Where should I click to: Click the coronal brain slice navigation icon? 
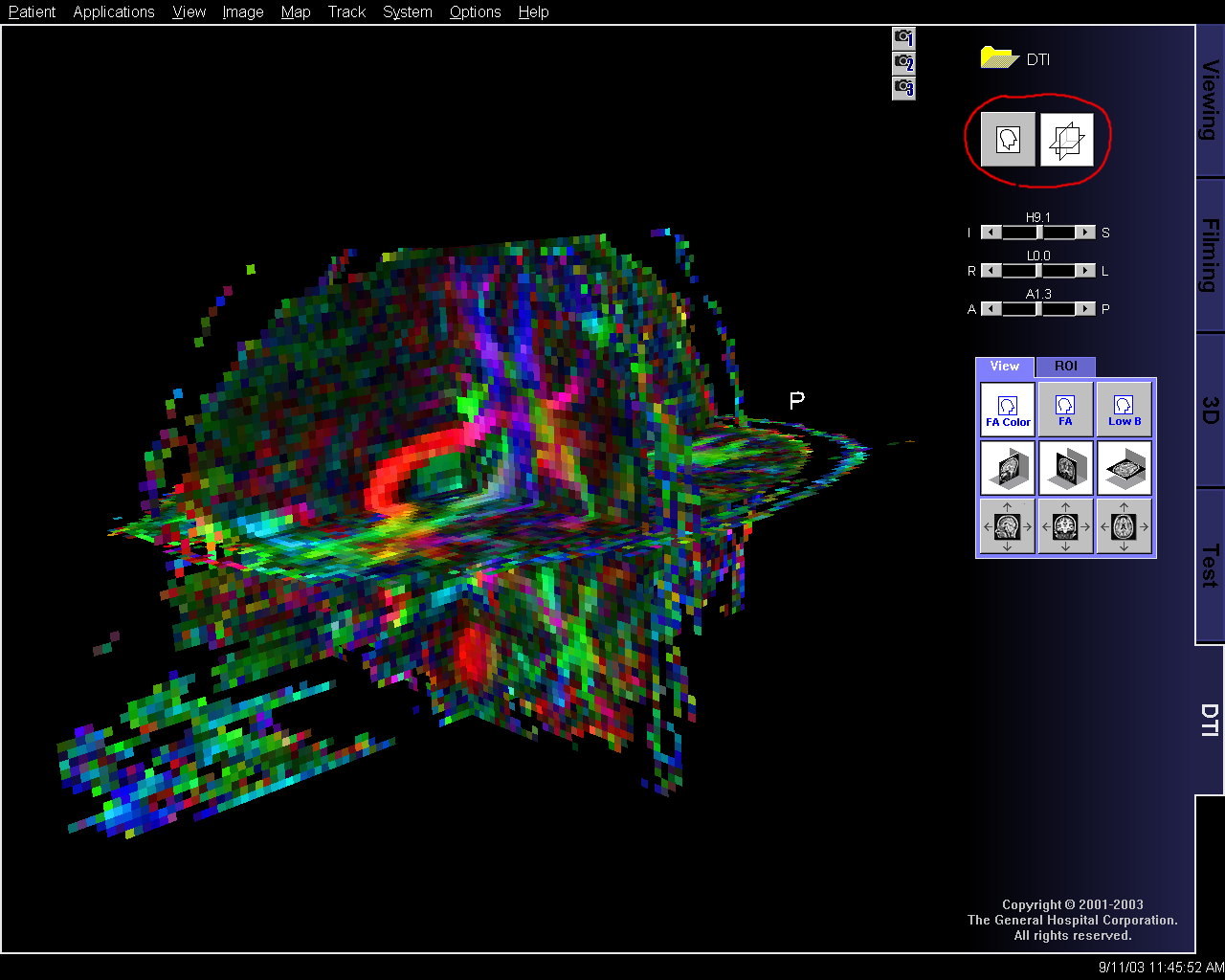click(1065, 526)
